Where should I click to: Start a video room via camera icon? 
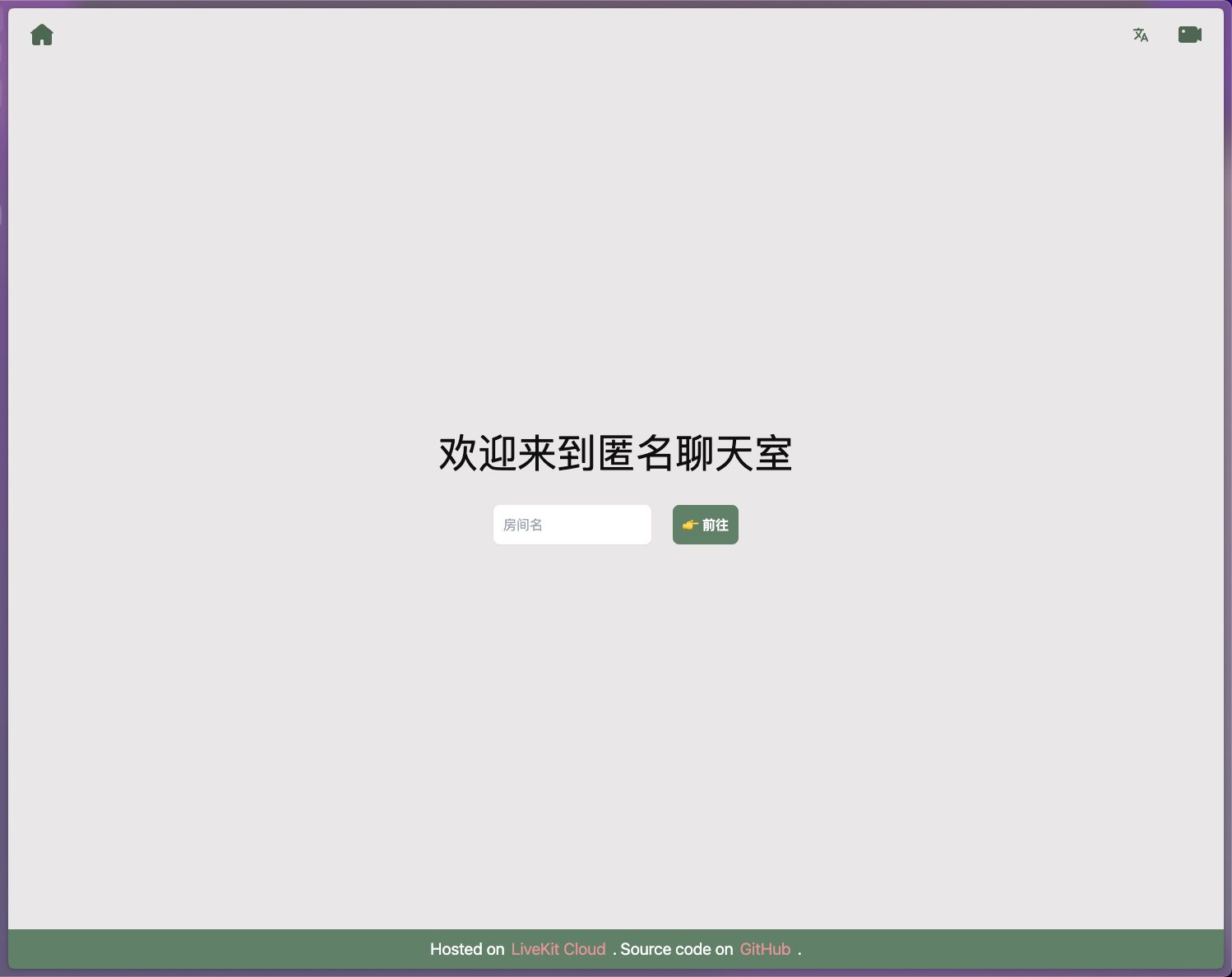(x=1190, y=35)
